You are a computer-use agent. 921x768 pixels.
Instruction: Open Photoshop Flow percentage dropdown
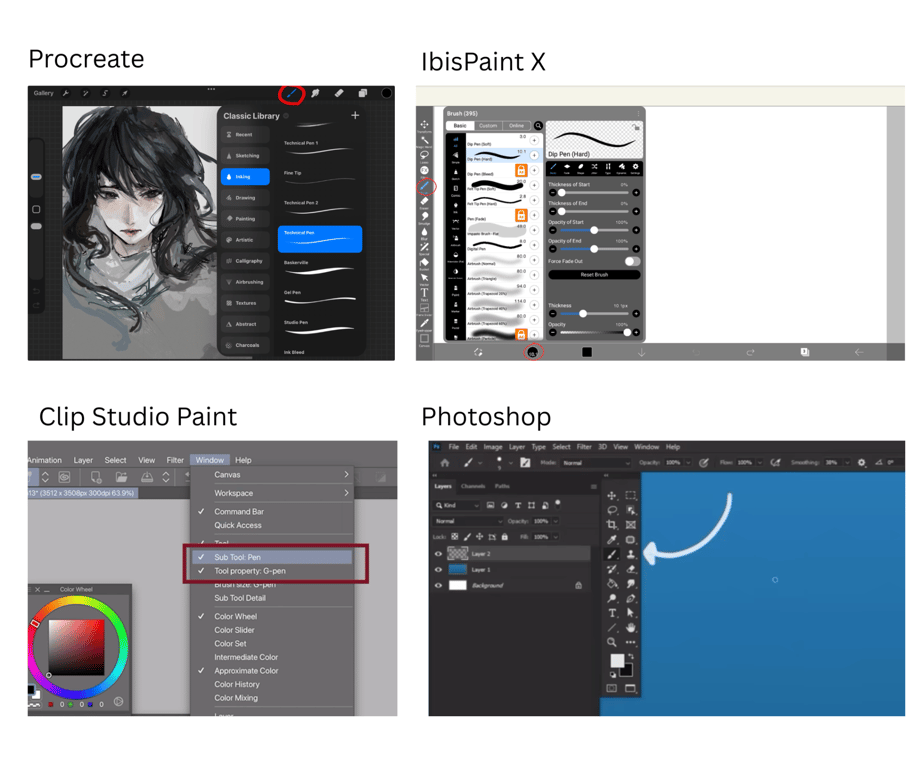[759, 463]
